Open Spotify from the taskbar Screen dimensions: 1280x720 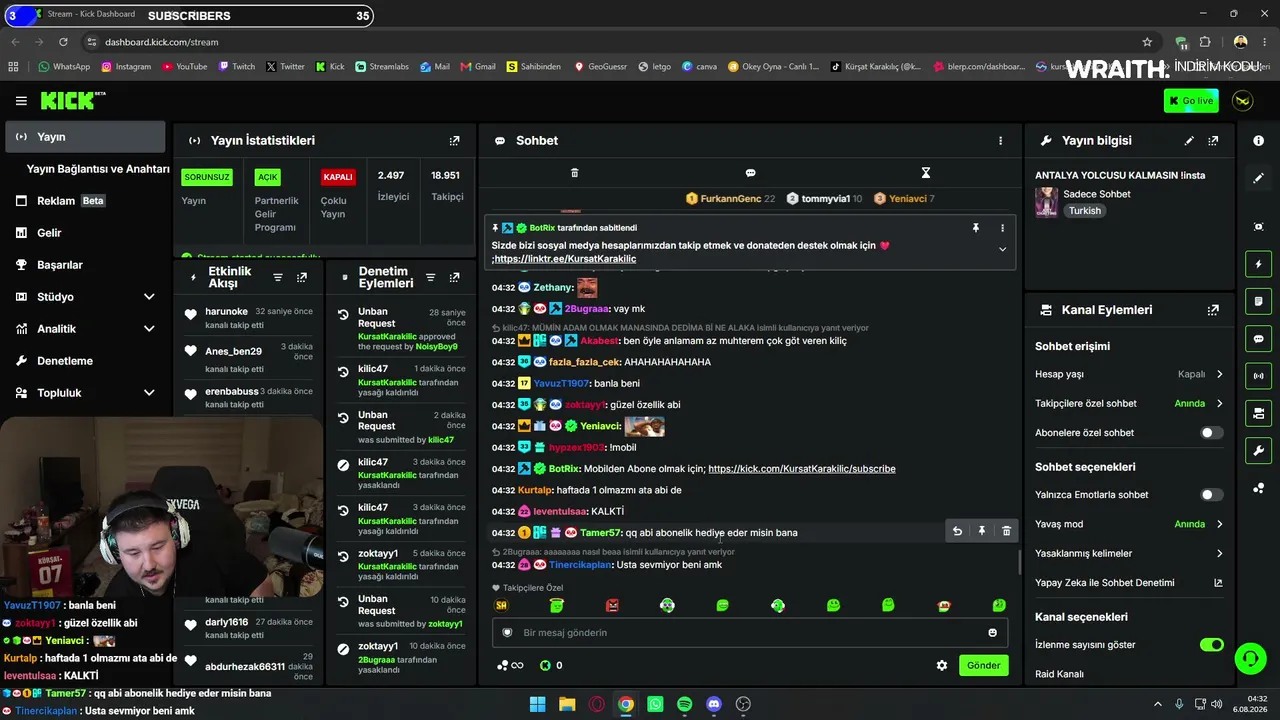coord(684,704)
